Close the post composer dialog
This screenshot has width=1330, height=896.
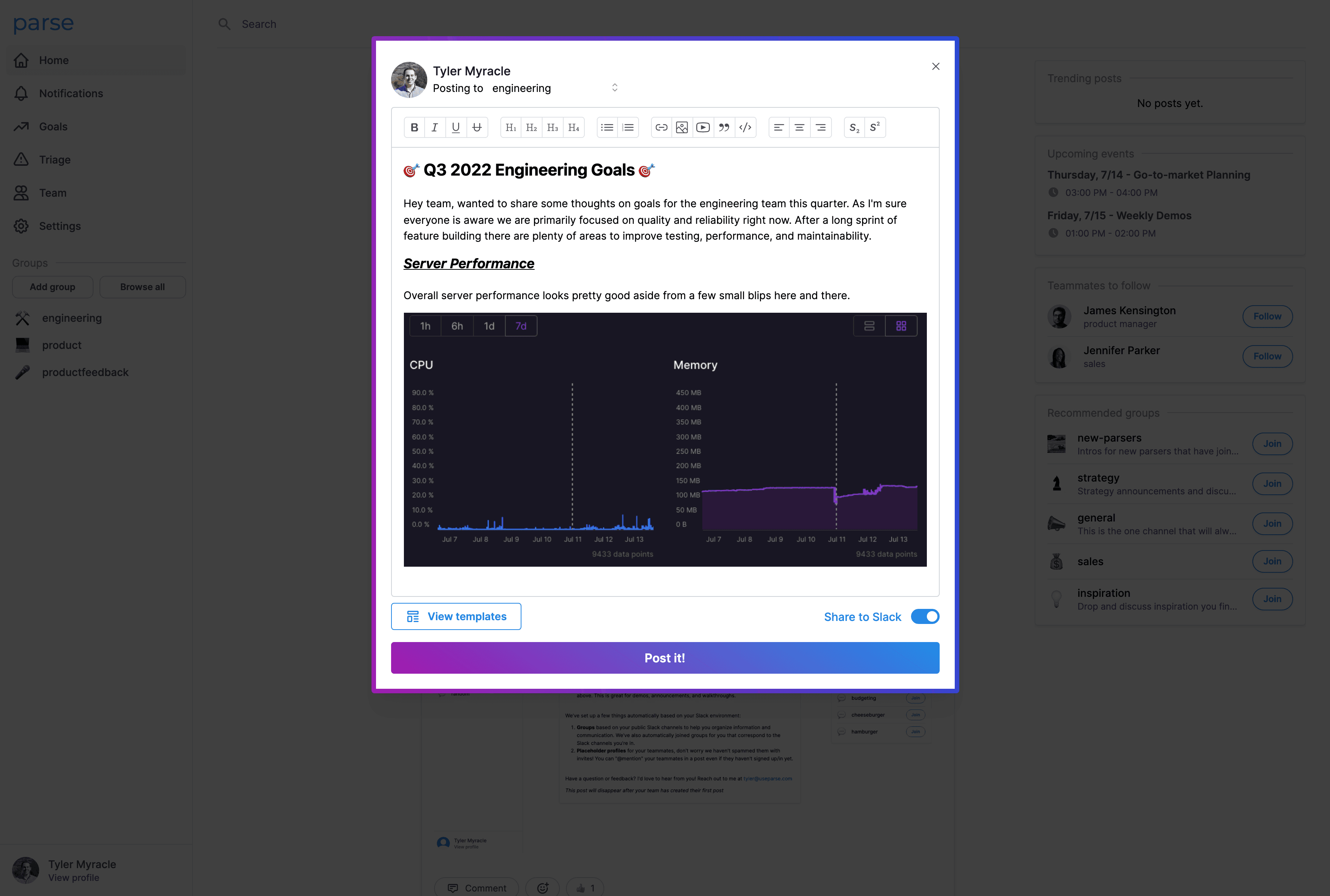(935, 66)
